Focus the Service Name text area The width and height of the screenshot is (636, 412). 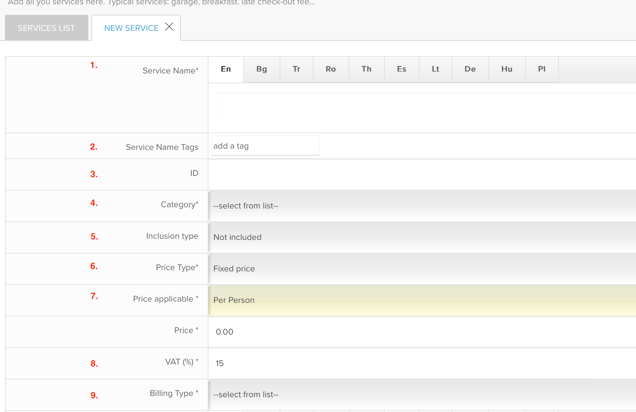point(426,107)
